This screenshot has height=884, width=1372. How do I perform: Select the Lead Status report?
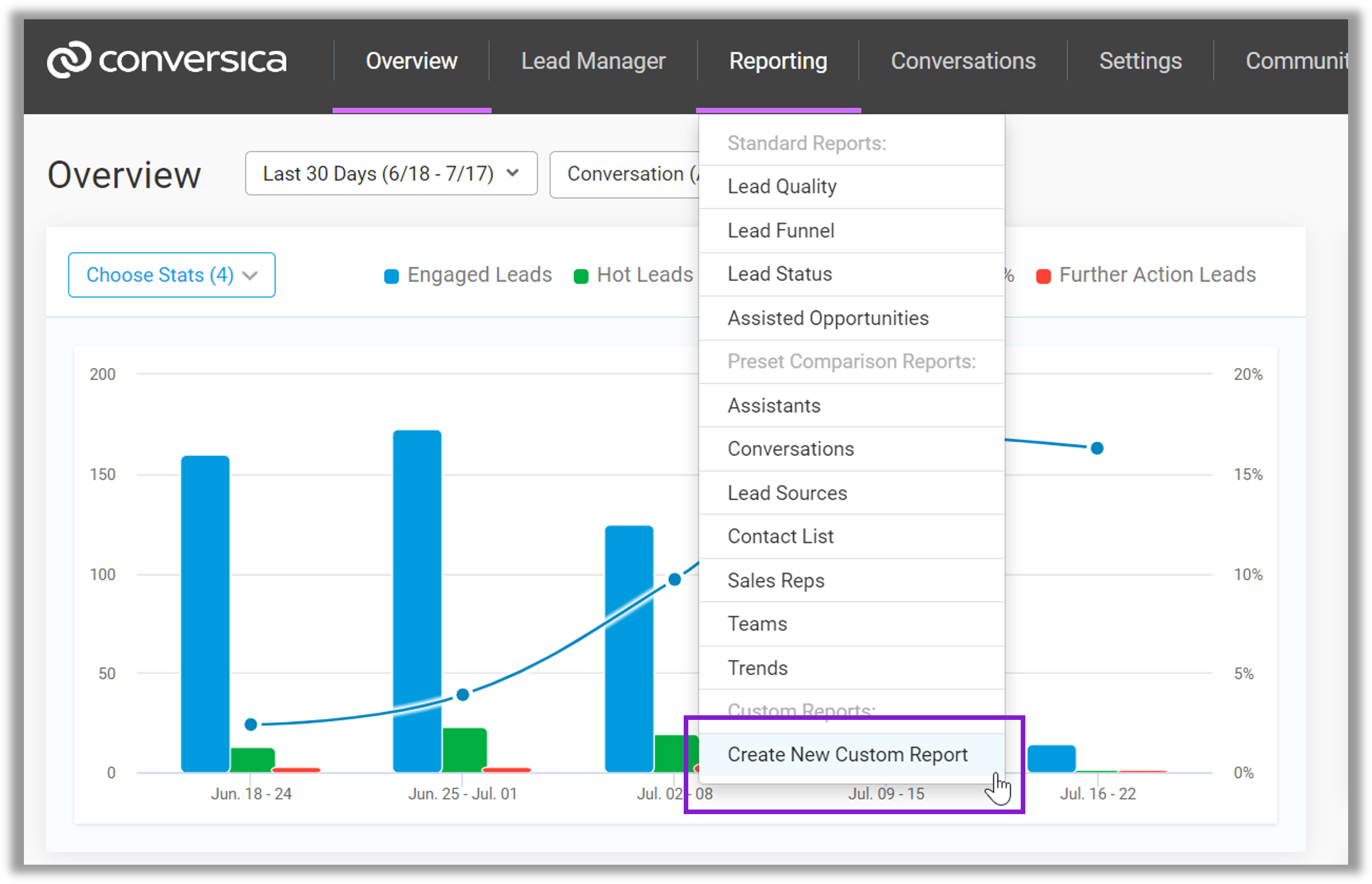(x=852, y=274)
